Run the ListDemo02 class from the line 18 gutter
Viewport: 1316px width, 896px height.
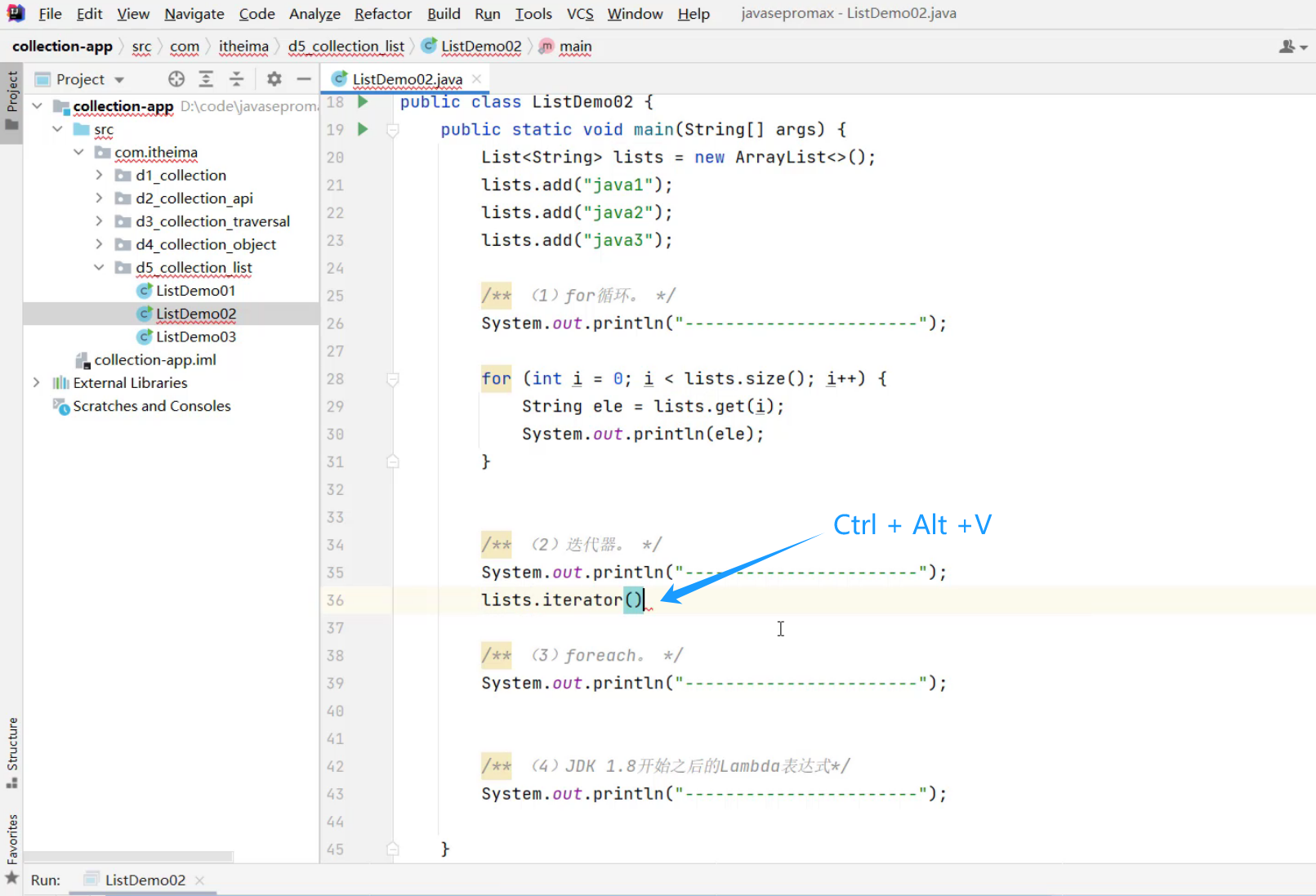click(364, 102)
